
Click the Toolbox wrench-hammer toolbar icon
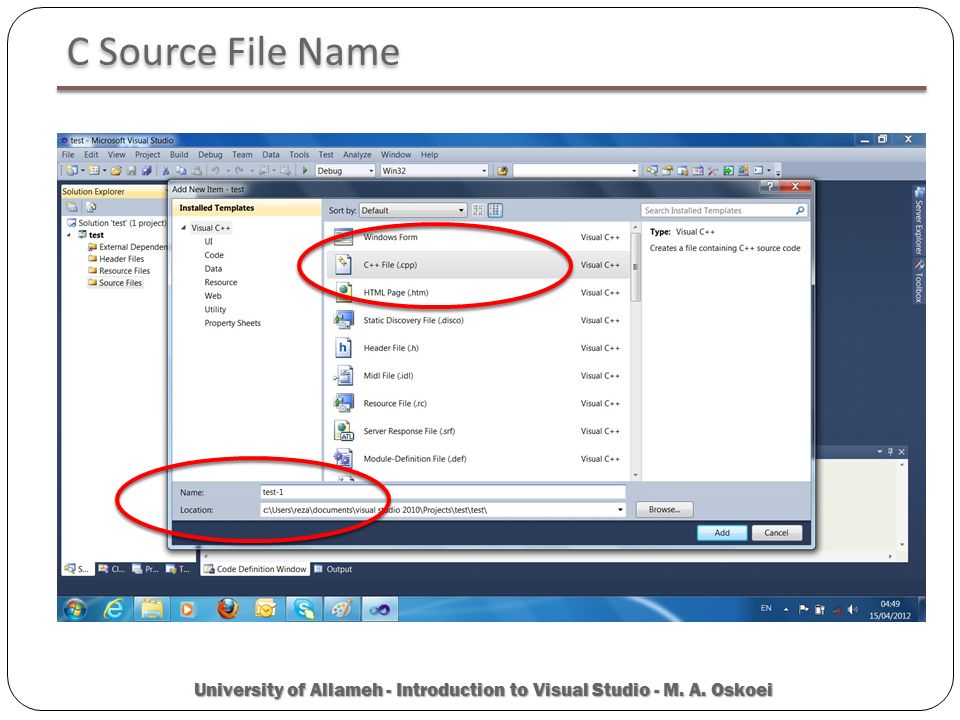point(713,171)
